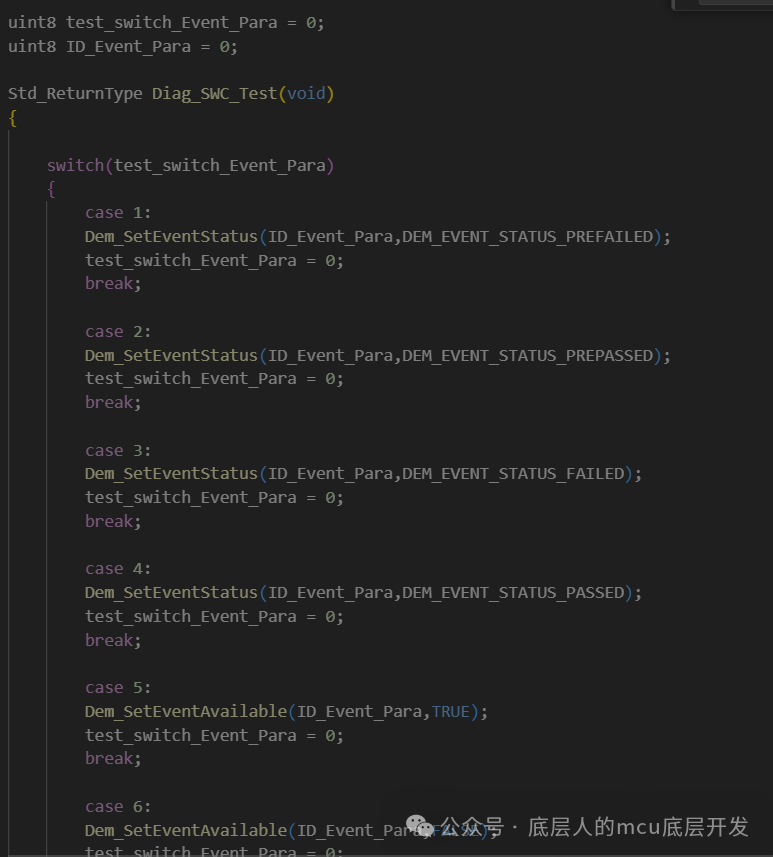Click DEM_EVENT_STATUS_PASSED in case 4
The image size is (773, 857).
[513, 592]
